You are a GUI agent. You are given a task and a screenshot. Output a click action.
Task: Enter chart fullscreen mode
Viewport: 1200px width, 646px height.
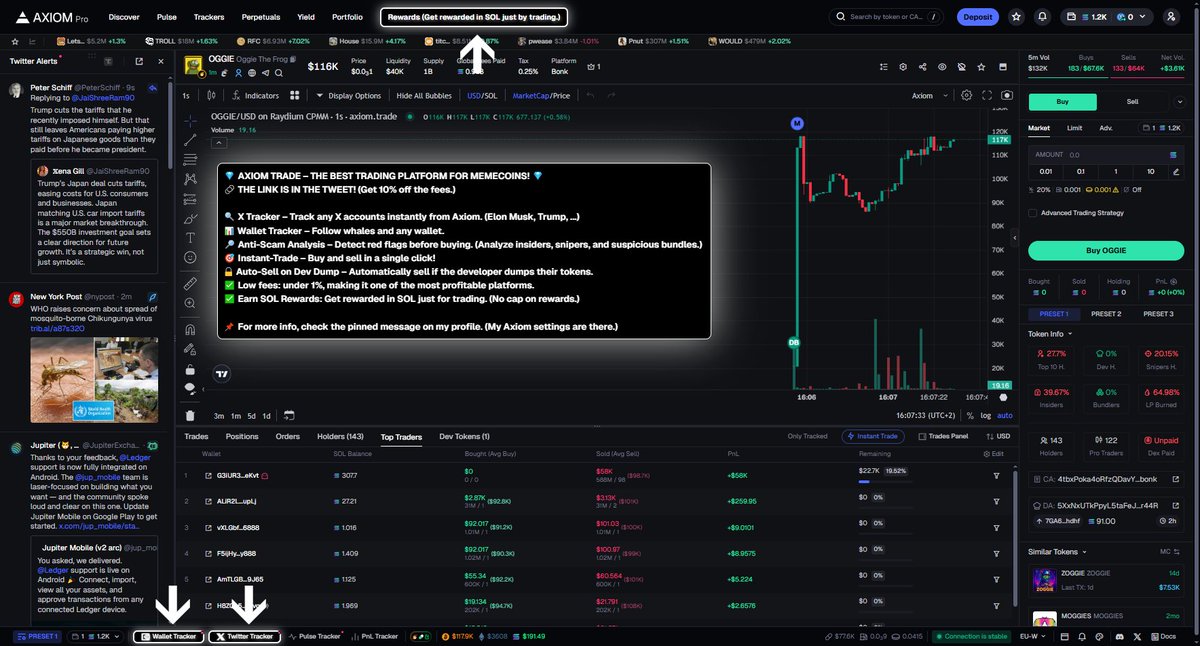click(x=987, y=96)
